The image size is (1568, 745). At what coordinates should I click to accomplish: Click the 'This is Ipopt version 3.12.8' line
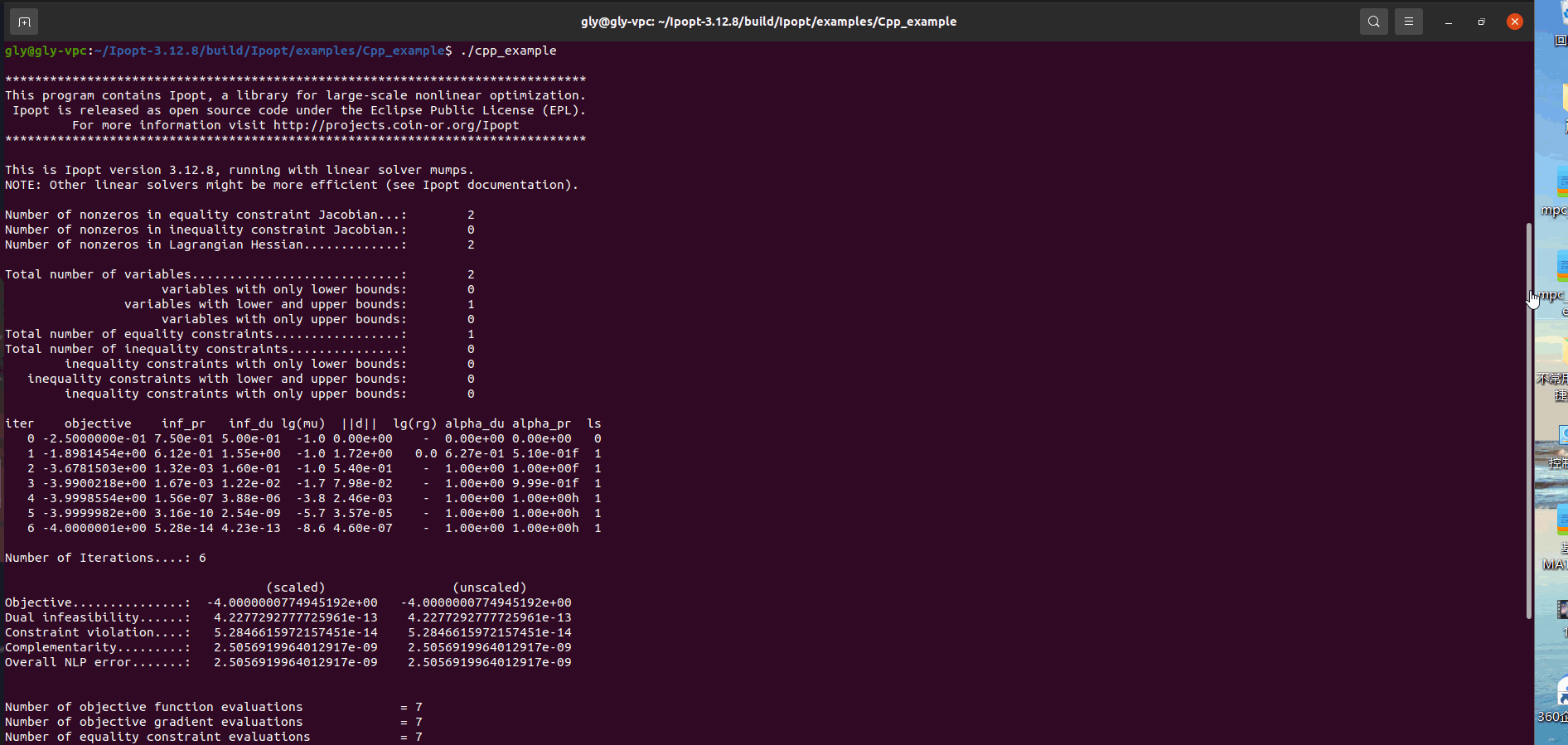coord(240,170)
